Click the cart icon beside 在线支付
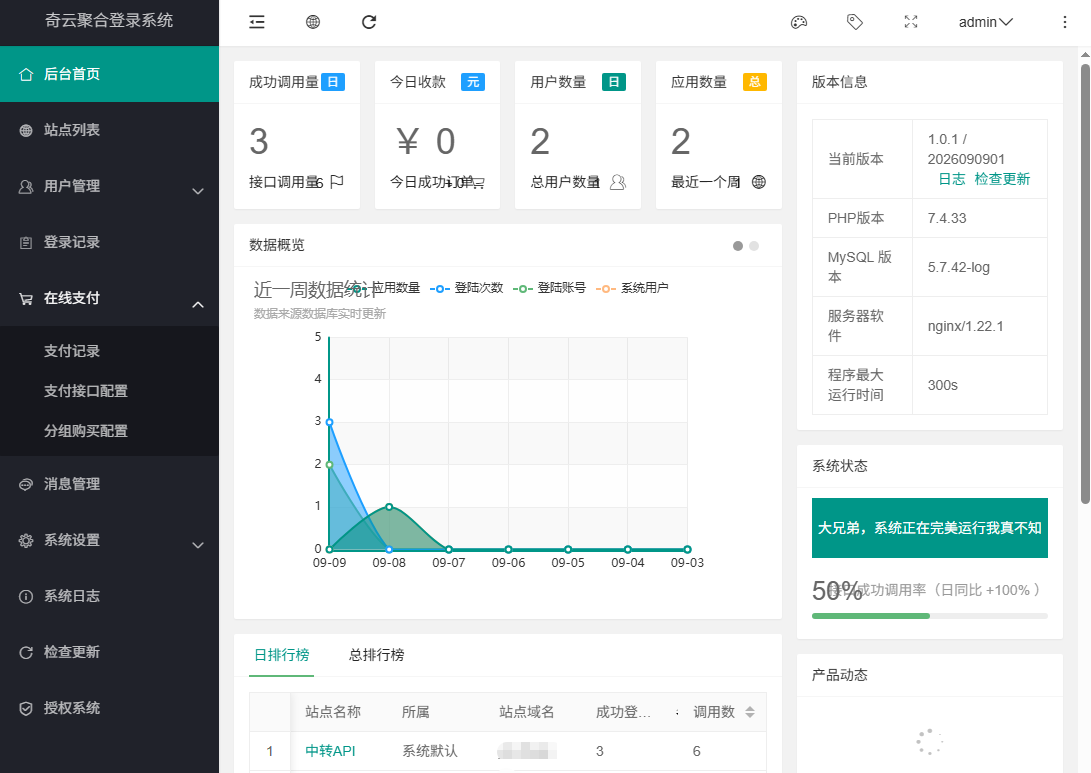 [26, 298]
